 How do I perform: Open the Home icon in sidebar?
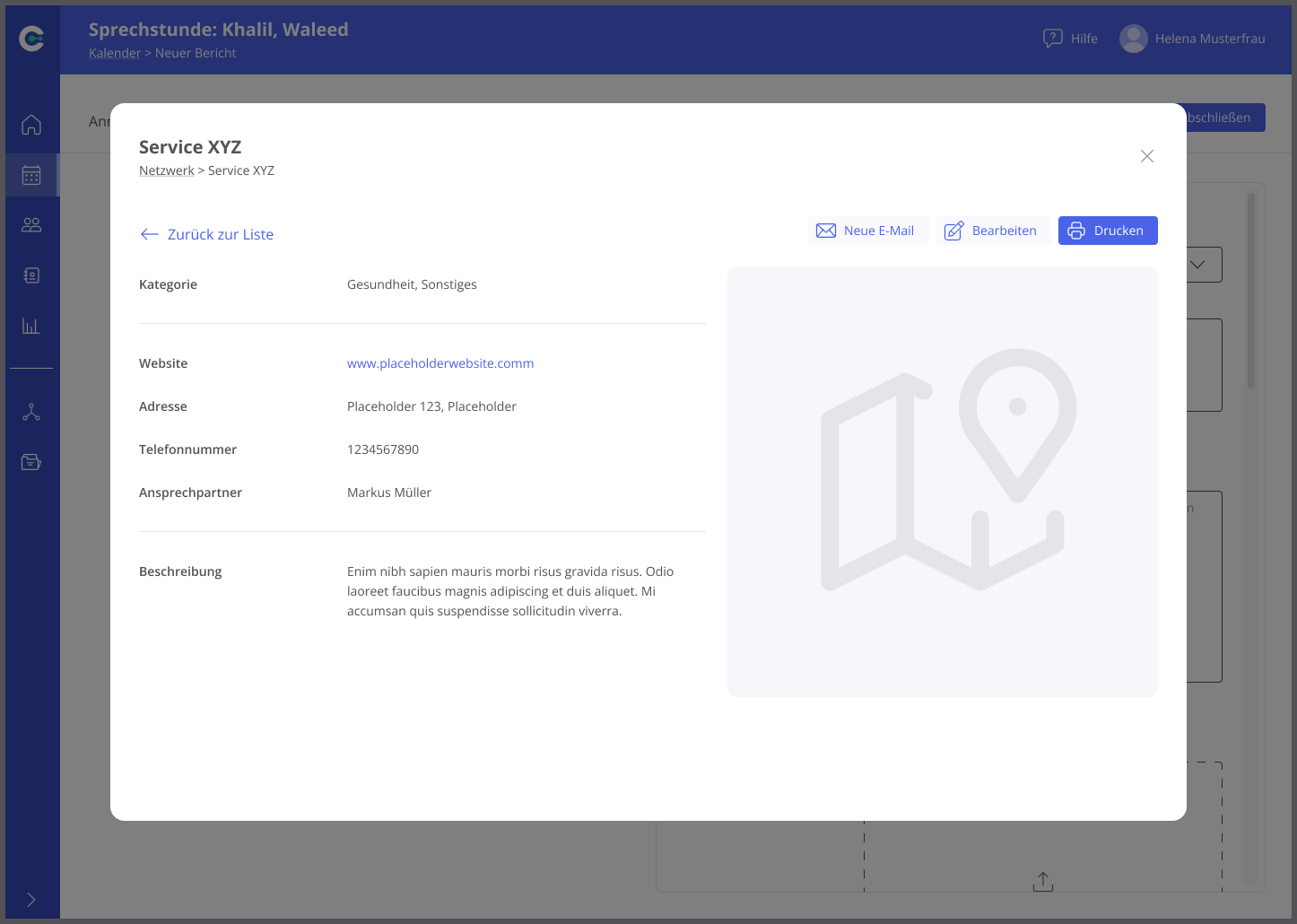[x=31, y=125]
